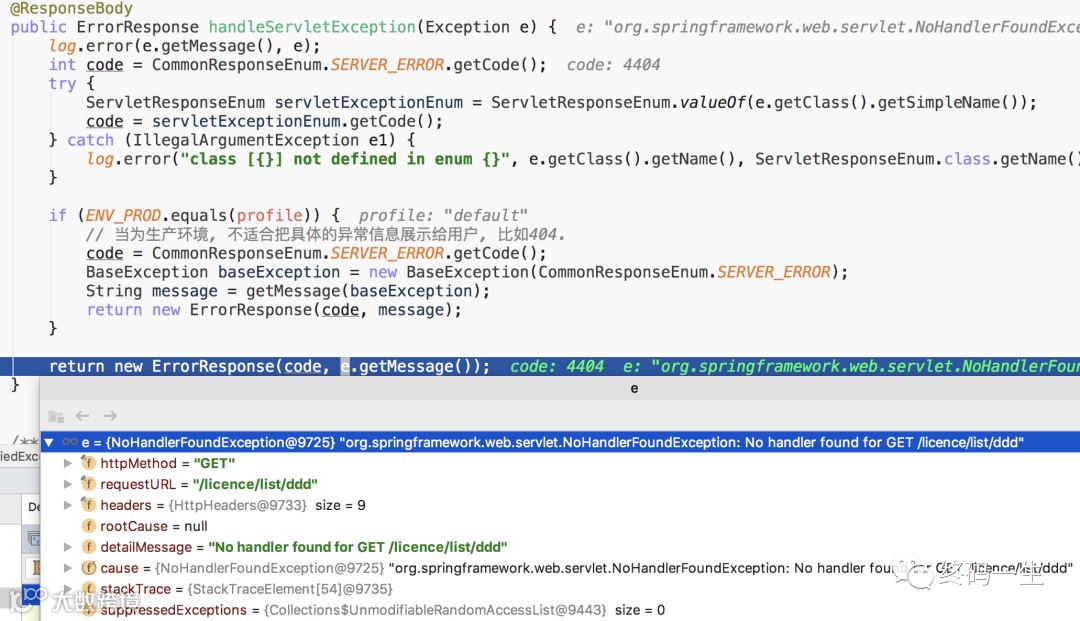Click the "class [{}] not defined in enum {}" string
The height and width of the screenshot is (621, 1080).
(345, 159)
